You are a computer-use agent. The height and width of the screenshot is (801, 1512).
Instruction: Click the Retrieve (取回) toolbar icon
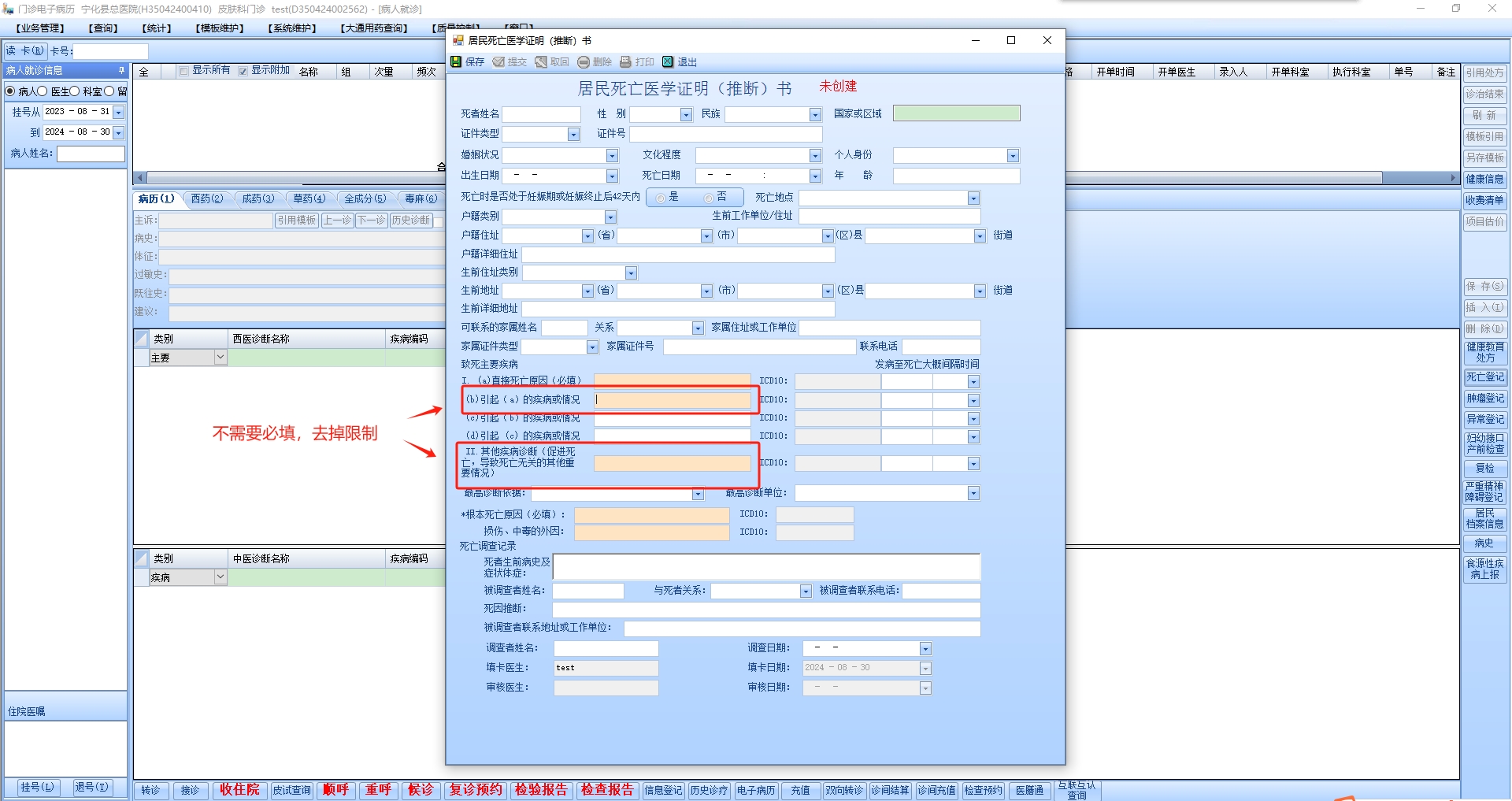pyautogui.click(x=541, y=61)
